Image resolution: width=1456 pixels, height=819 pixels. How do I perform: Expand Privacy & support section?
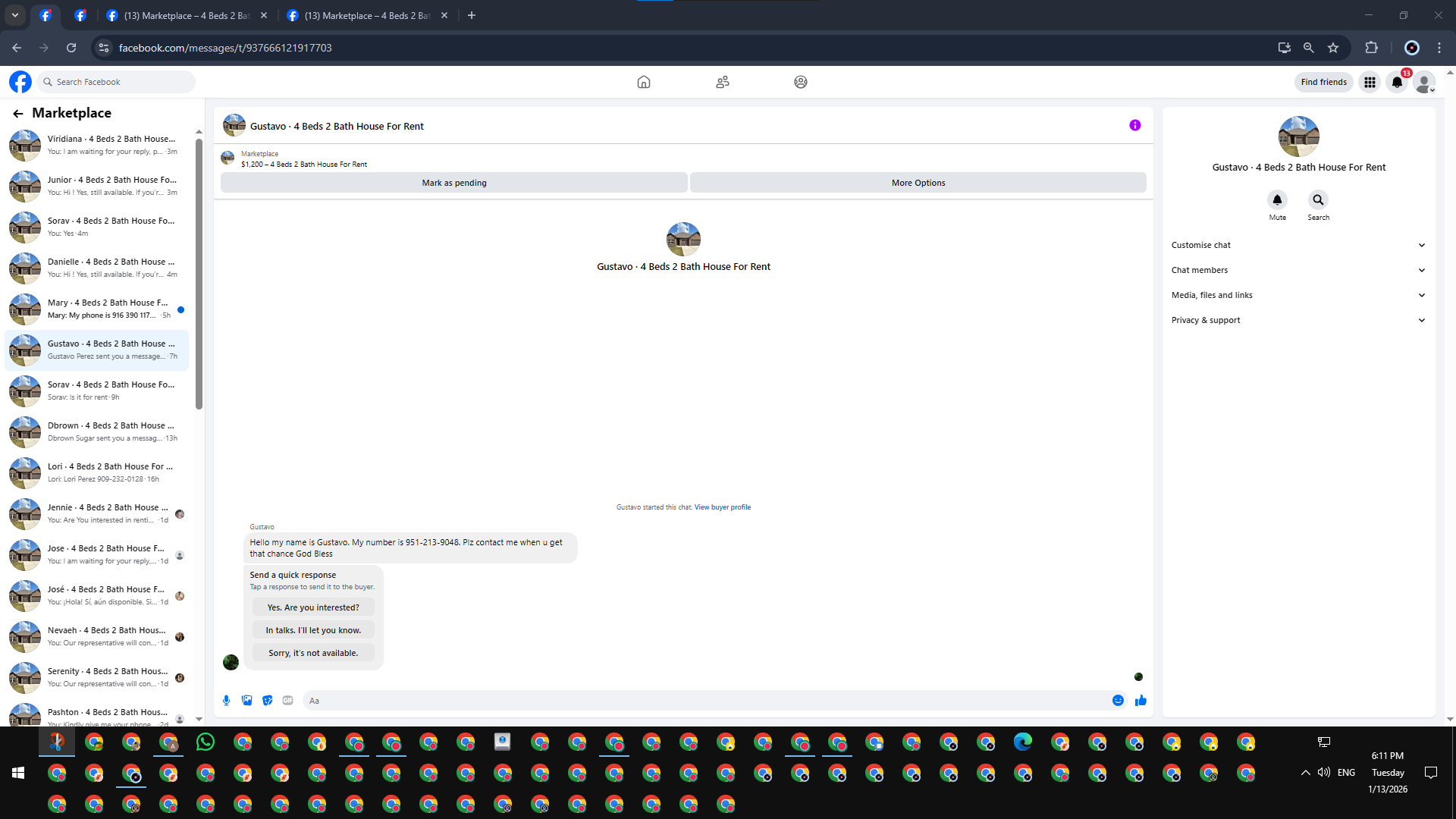pyautogui.click(x=1298, y=320)
